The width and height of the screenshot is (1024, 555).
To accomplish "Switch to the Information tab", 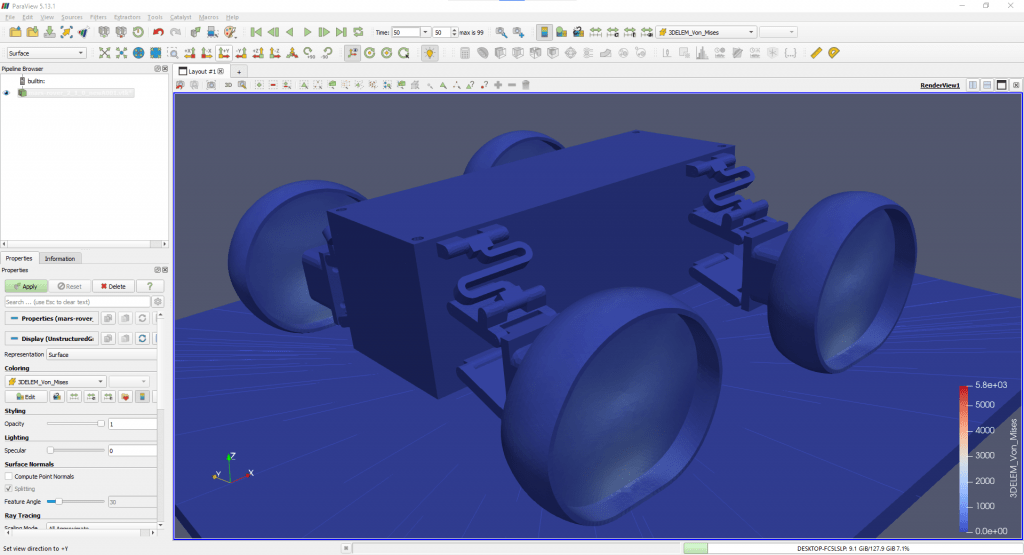I will pos(60,258).
